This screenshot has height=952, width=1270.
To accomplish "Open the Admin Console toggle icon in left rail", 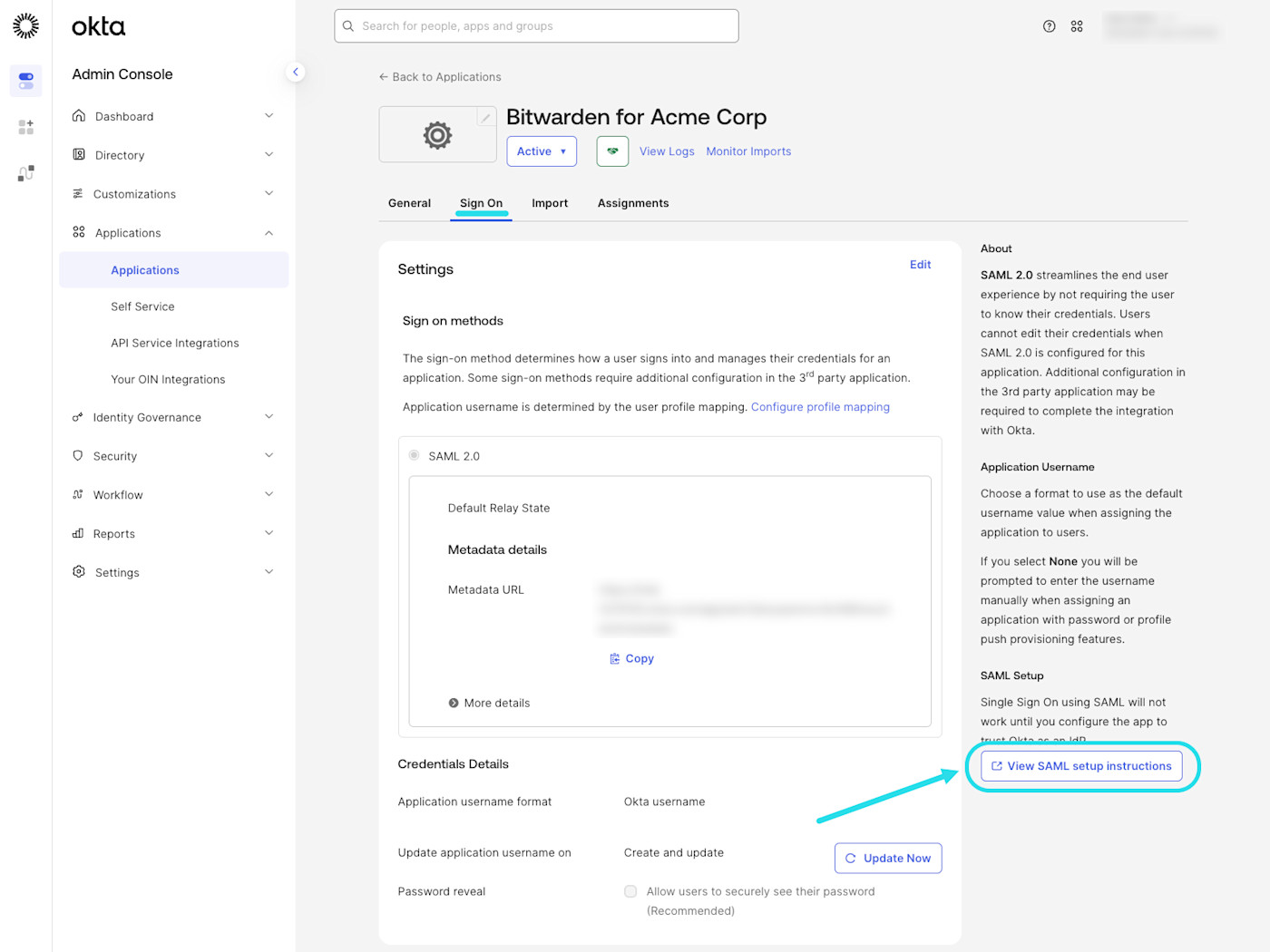I will (x=26, y=81).
